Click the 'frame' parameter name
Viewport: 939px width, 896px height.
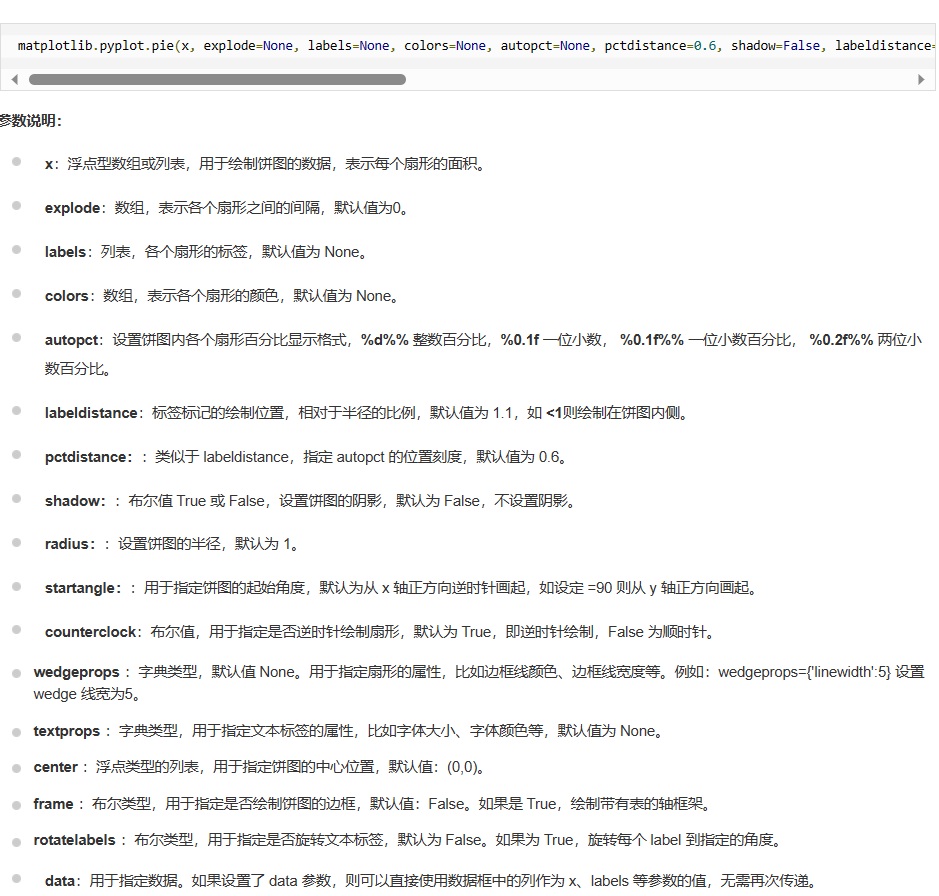coord(53,804)
